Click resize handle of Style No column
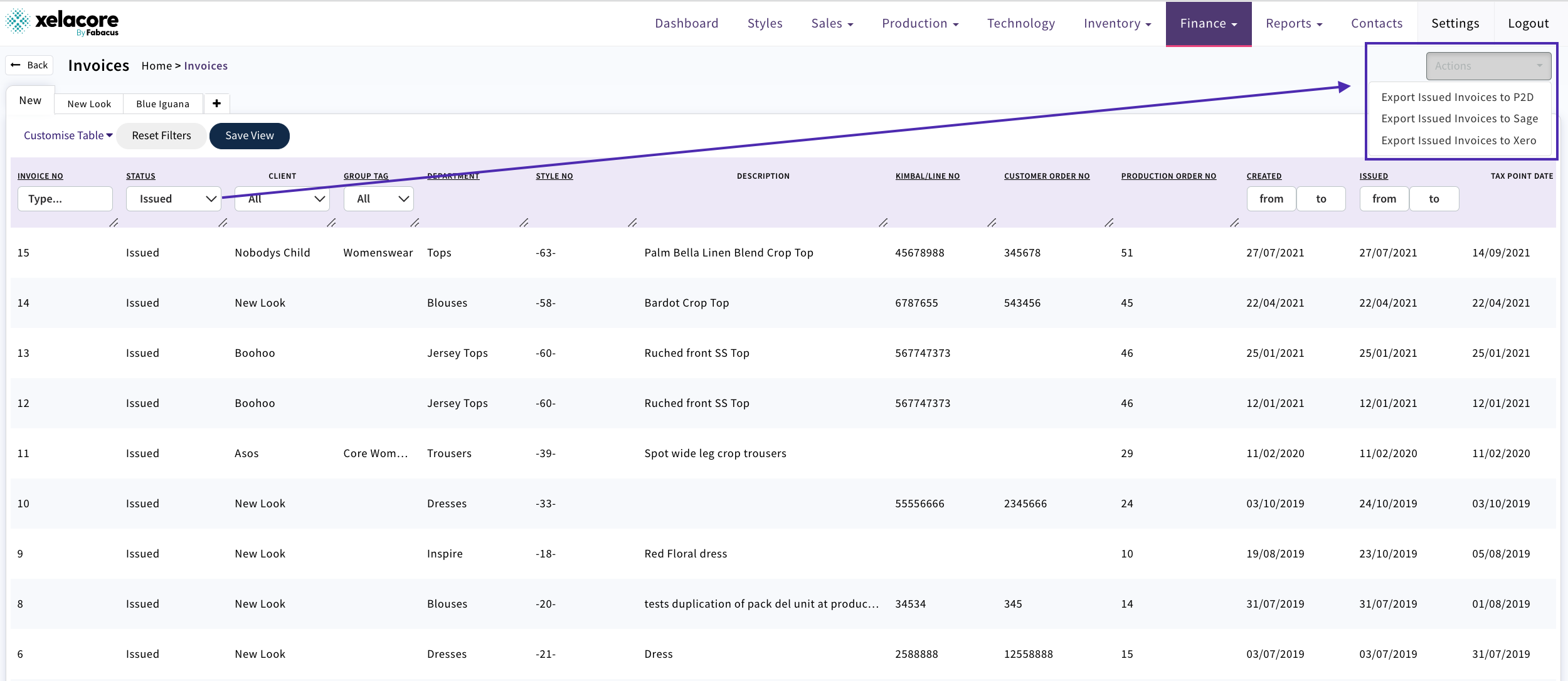 [x=632, y=223]
